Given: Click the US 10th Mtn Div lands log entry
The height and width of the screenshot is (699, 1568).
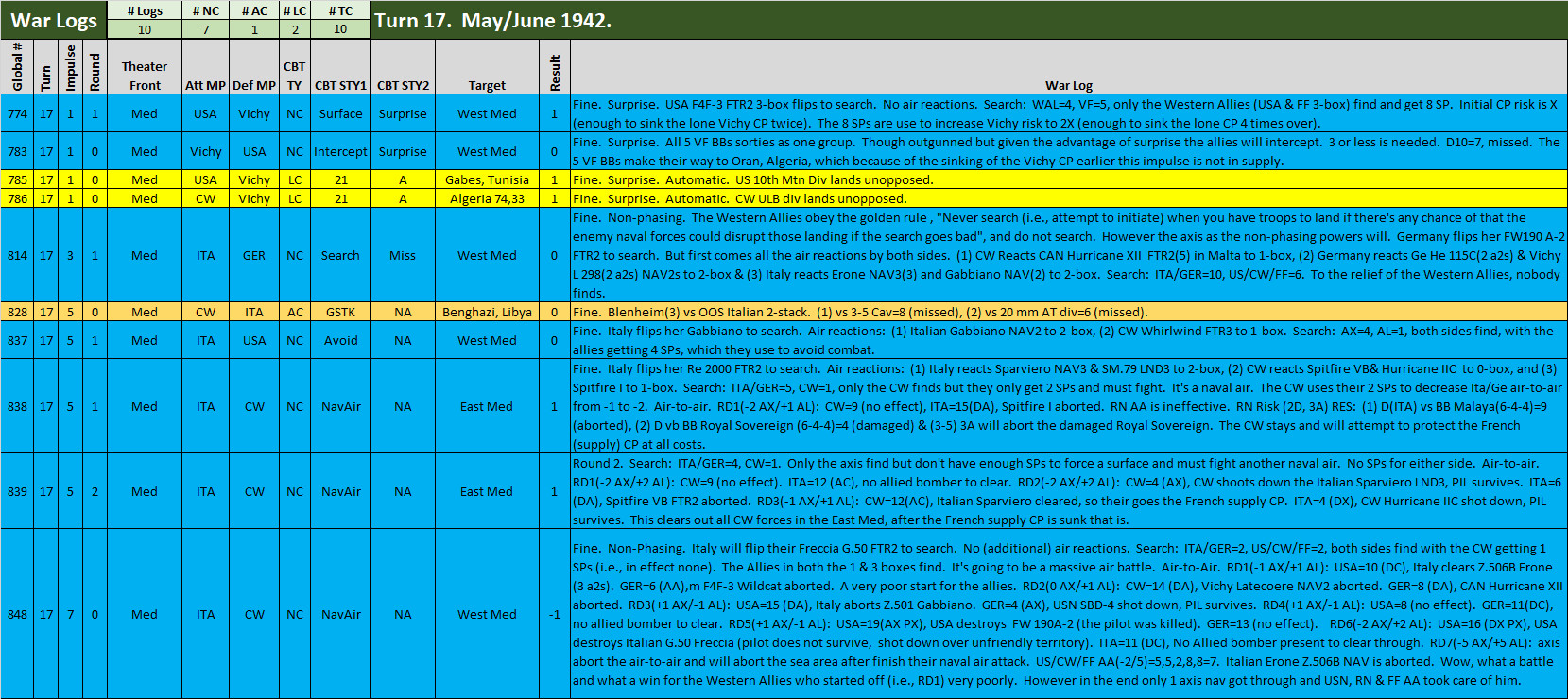Looking at the screenshot, I should [x=1069, y=179].
